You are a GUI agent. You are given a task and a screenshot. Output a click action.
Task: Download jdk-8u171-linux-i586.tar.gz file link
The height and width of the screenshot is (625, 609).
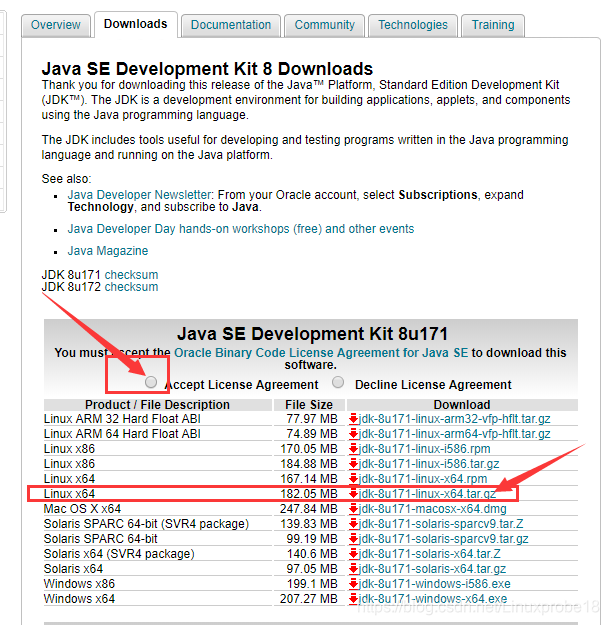pos(429,464)
